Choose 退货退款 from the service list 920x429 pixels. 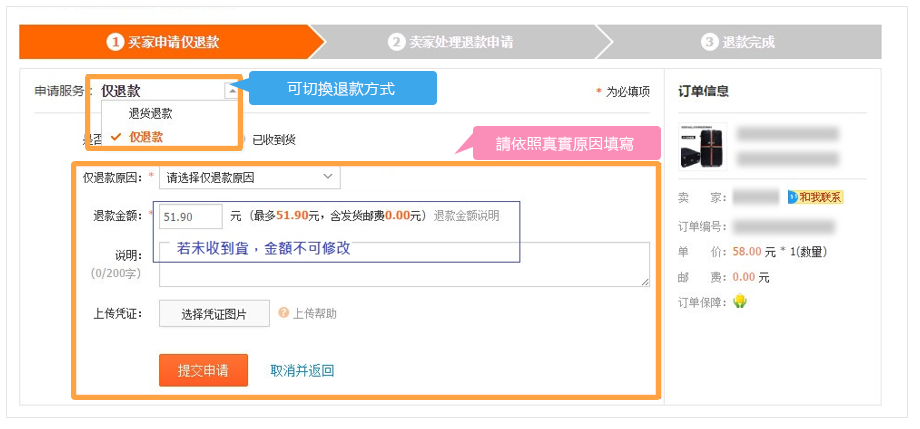click(x=150, y=114)
